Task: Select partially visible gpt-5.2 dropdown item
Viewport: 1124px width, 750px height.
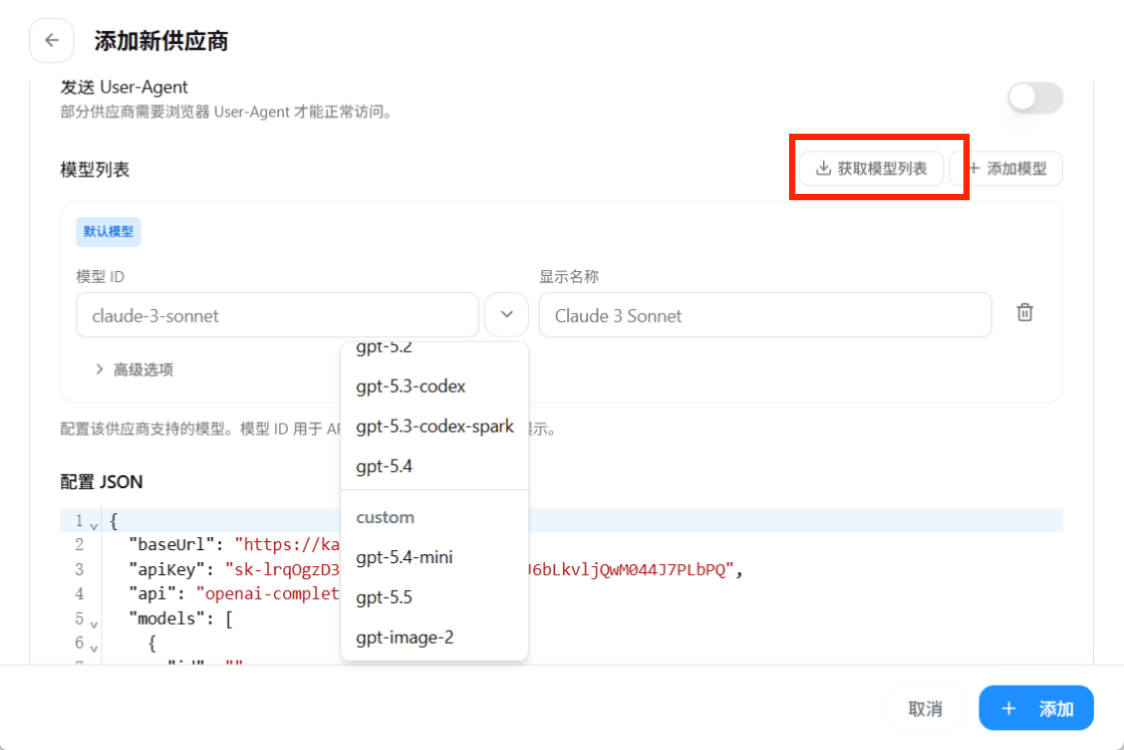Action: point(434,349)
